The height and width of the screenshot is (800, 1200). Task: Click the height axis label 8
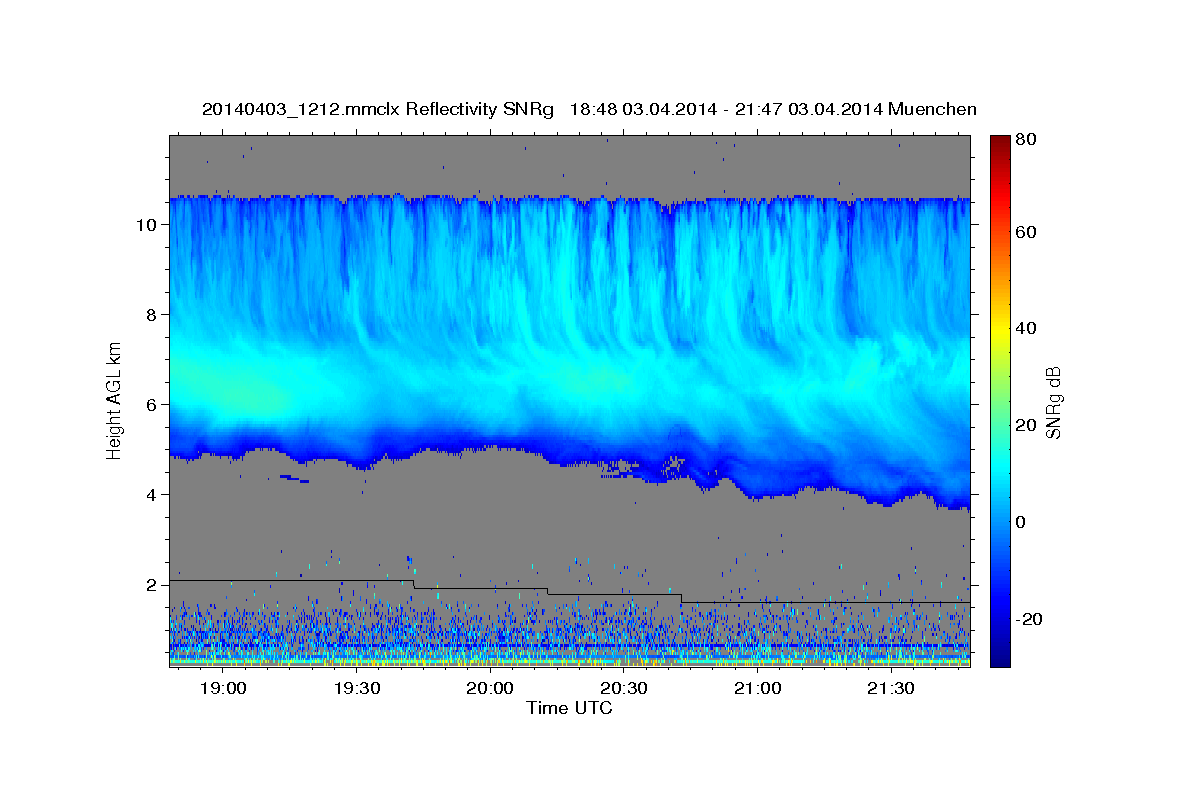tap(151, 315)
